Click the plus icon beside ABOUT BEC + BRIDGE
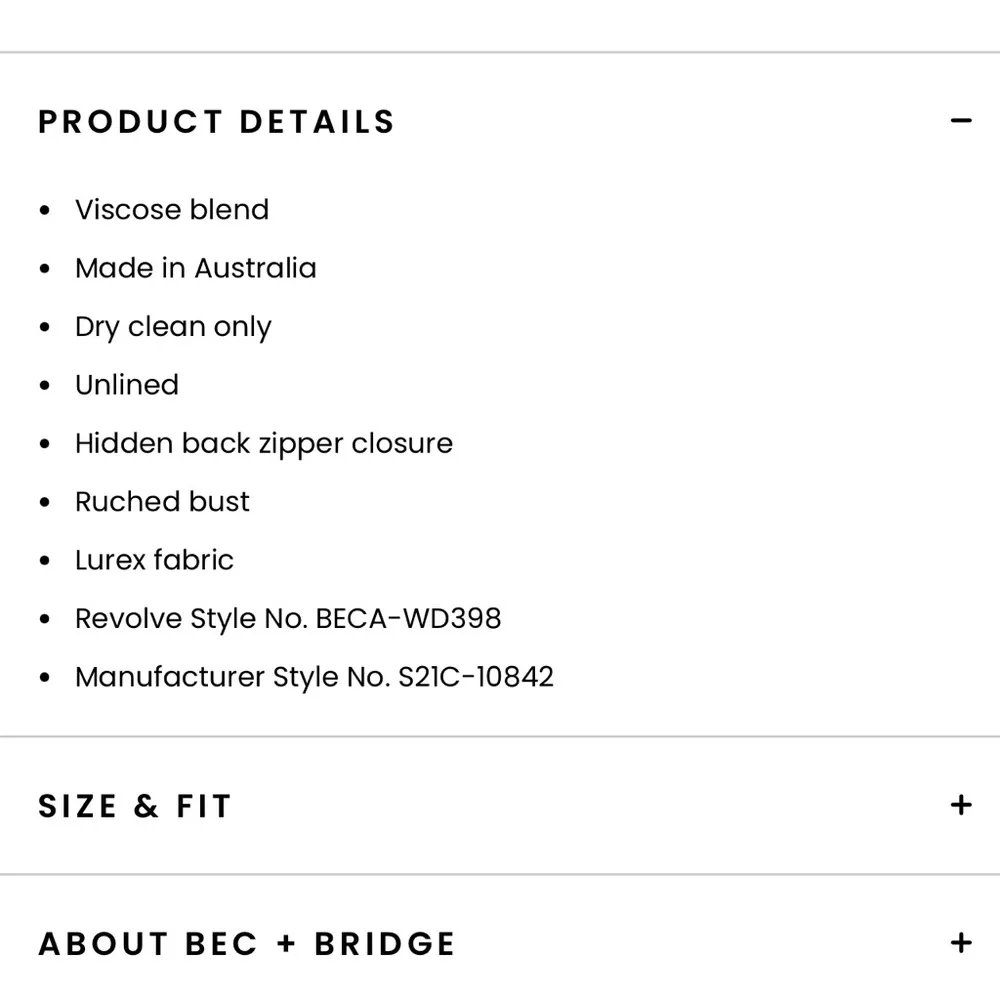Screen dimensions: 1000x1000 [961, 942]
